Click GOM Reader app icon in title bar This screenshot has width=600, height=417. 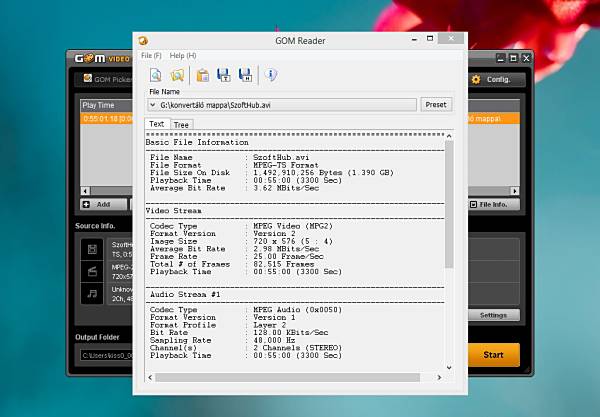(x=143, y=41)
